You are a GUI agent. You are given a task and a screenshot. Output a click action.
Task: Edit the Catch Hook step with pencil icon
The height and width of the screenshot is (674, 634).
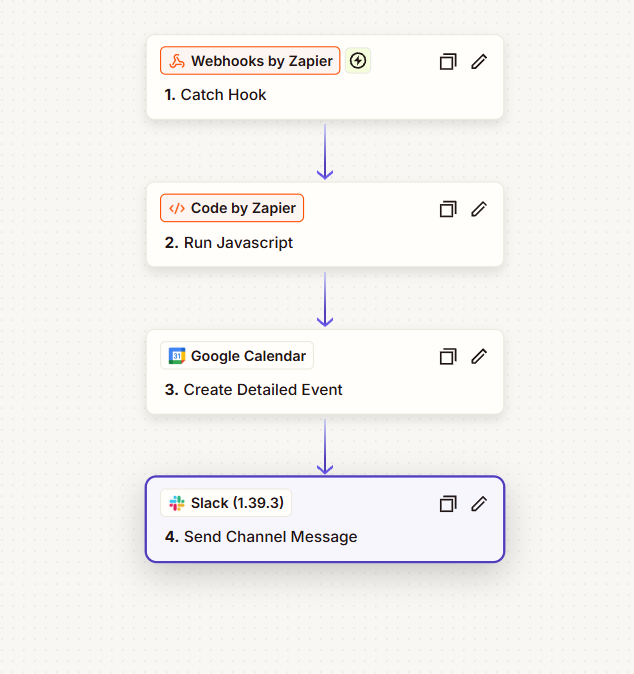click(479, 61)
